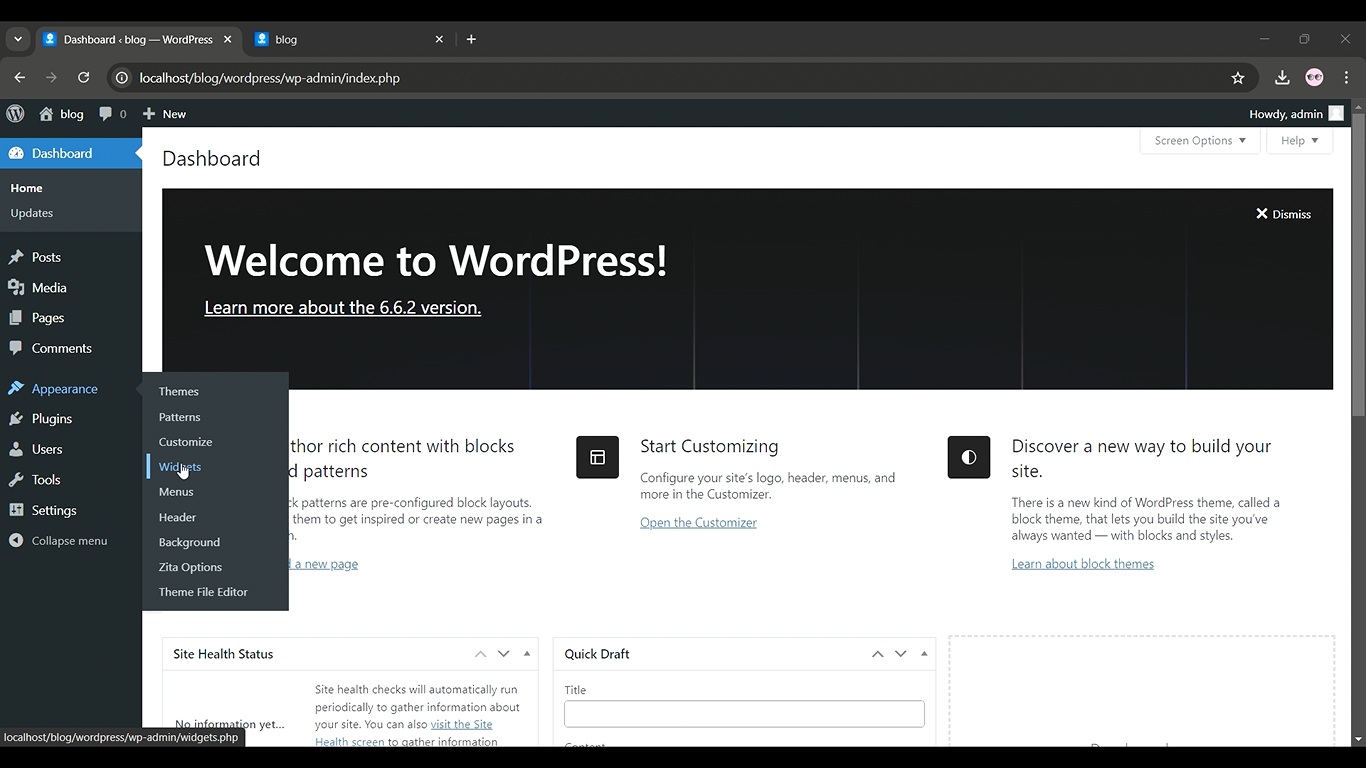The height and width of the screenshot is (768, 1366).
Task: Click the browser profile avatar icon
Action: coord(1315,78)
